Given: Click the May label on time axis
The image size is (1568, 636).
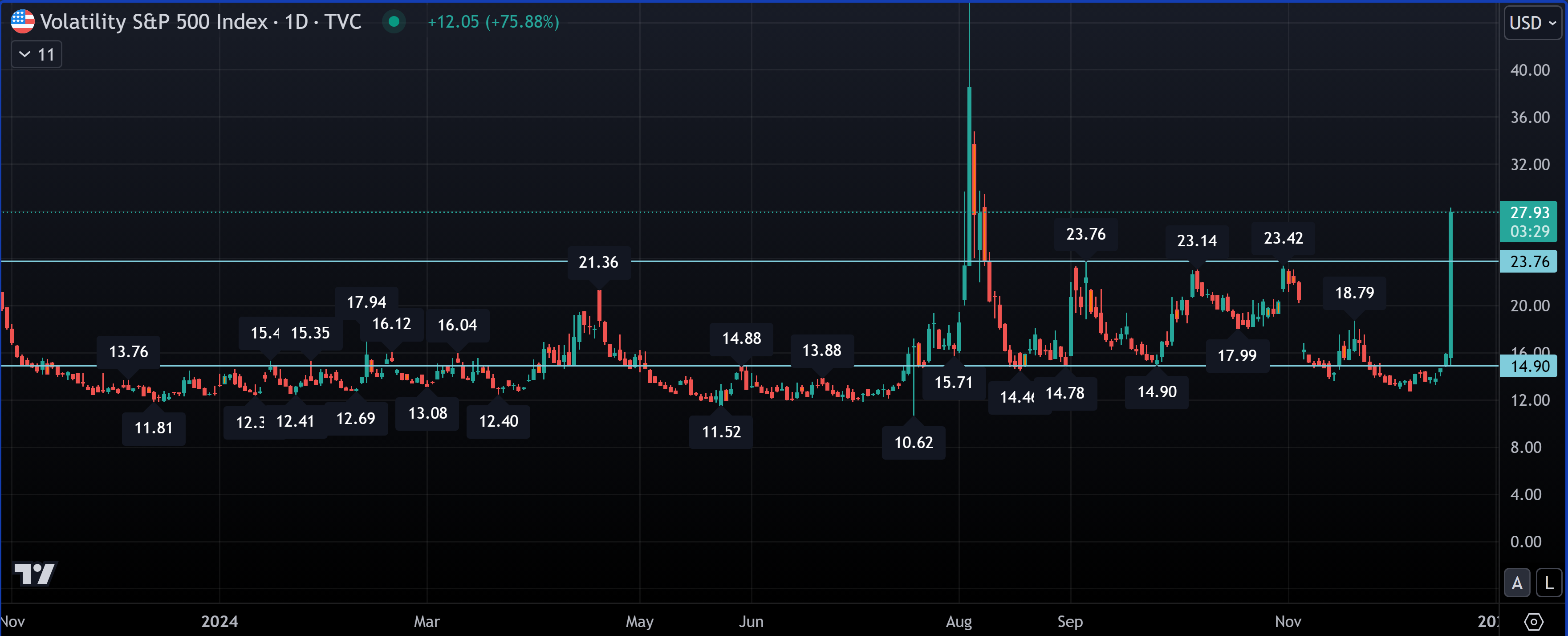Looking at the screenshot, I should click(640, 622).
